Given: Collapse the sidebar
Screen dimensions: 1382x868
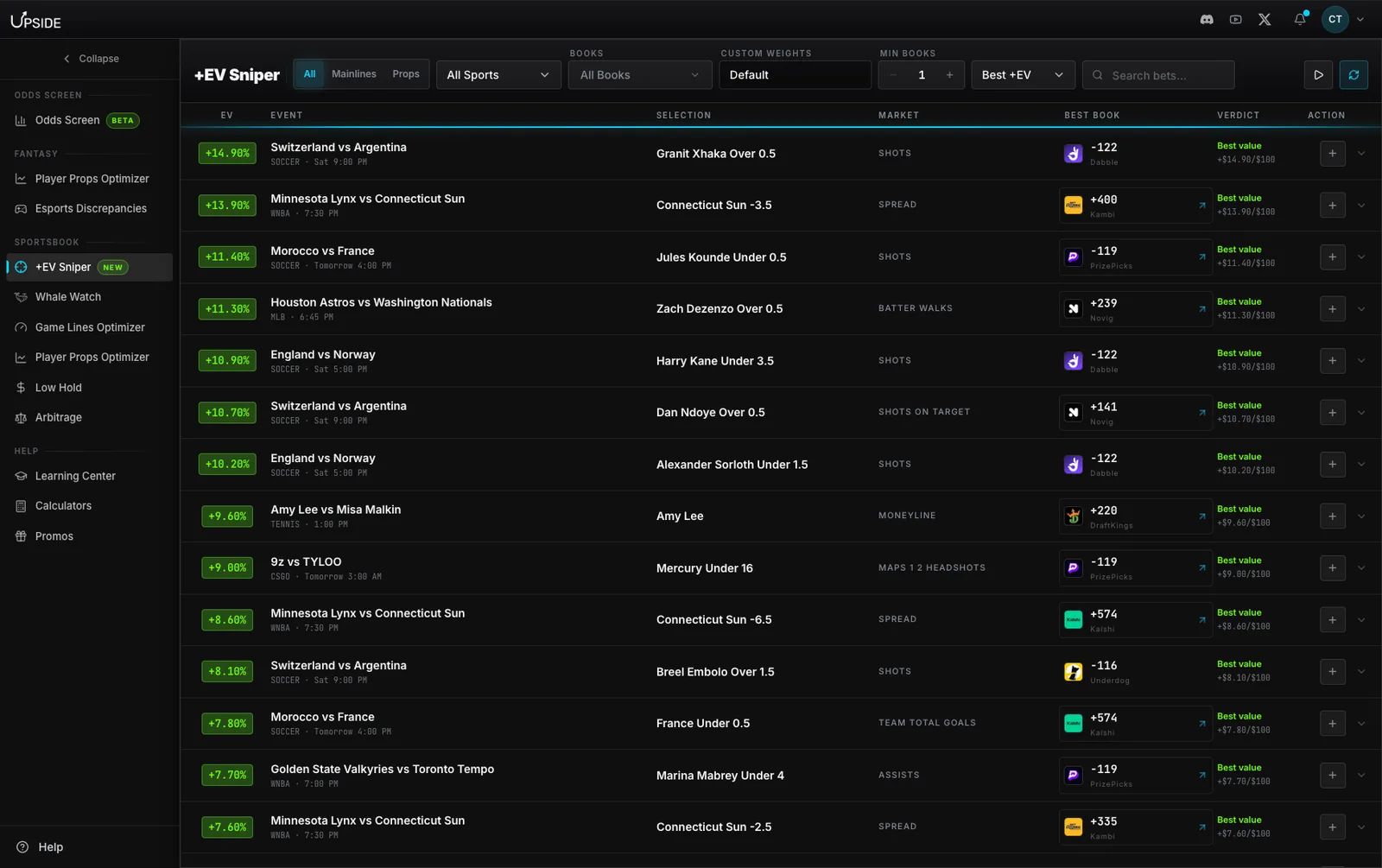Looking at the screenshot, I should (91, 59).
